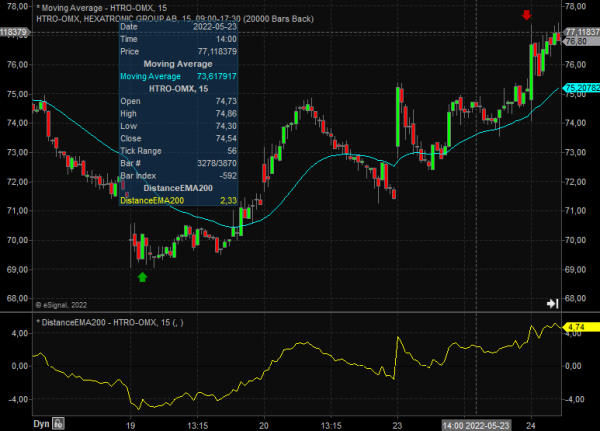Click the scroll-to-latest-bar arrow icon

553,304
